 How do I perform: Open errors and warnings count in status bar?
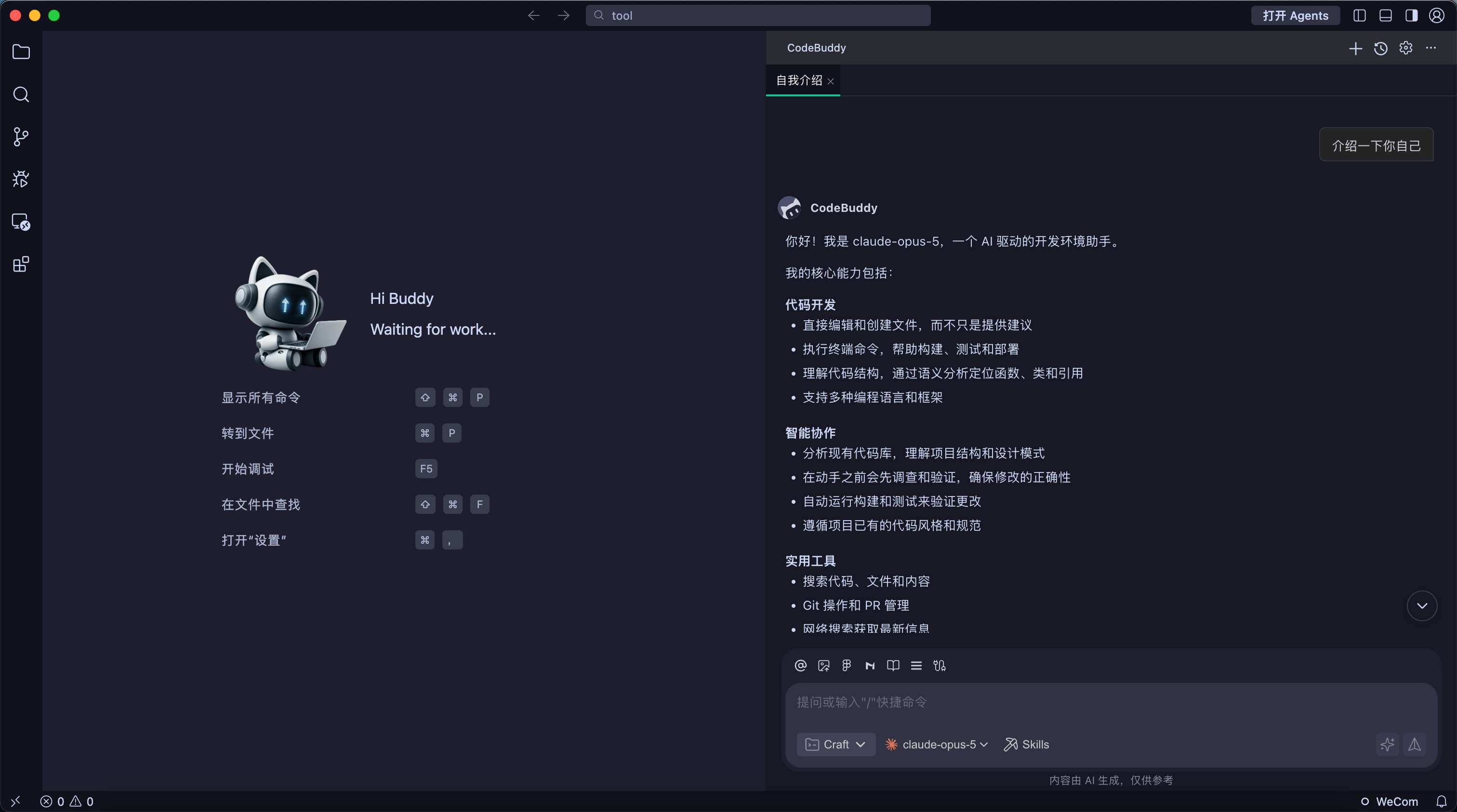[67, 801]
